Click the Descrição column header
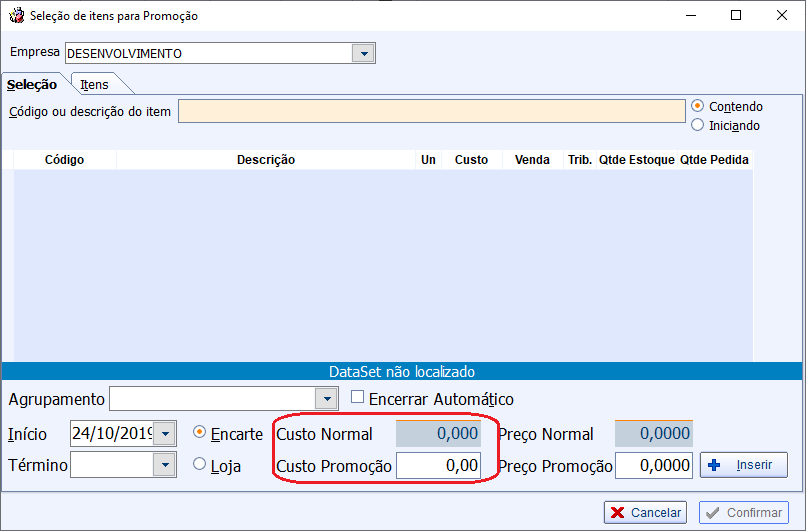Screen dimensions: 806x531 coord(265,160)
